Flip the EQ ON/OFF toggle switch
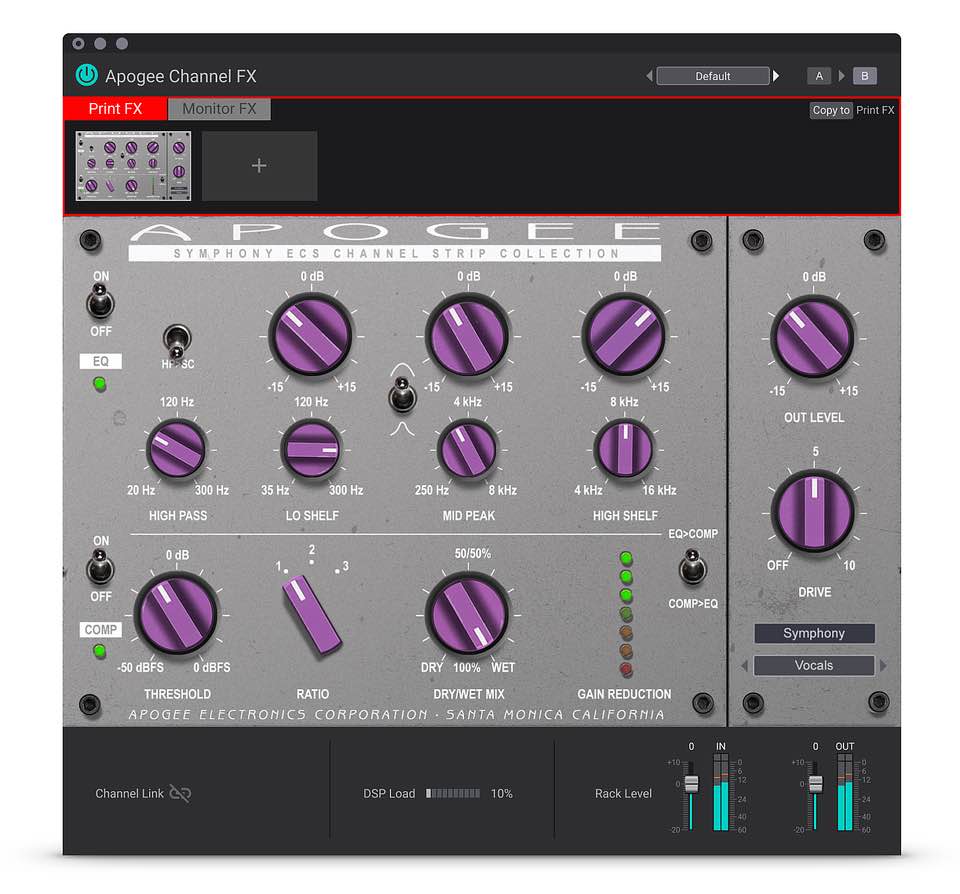This screenshot has height=894, width=960. click(x=100, y=301)
